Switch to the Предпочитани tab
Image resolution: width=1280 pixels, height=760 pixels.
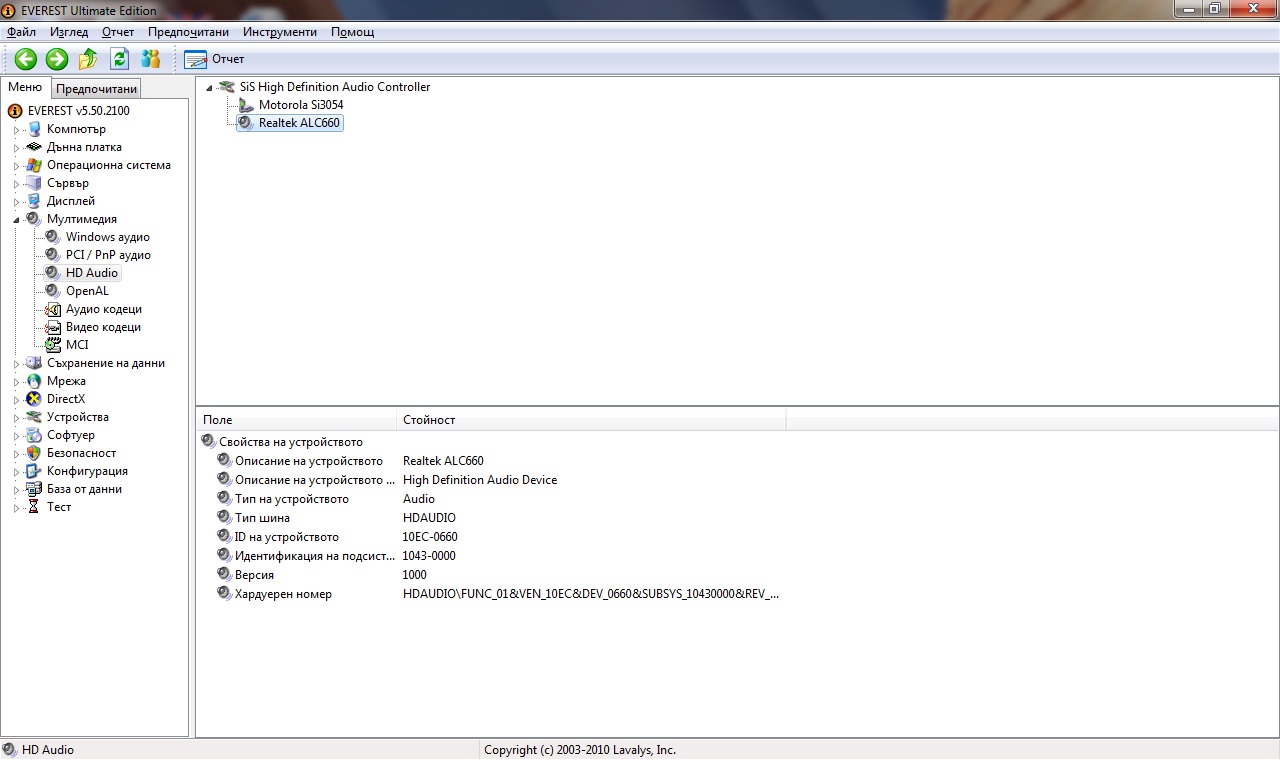(96, 89)
